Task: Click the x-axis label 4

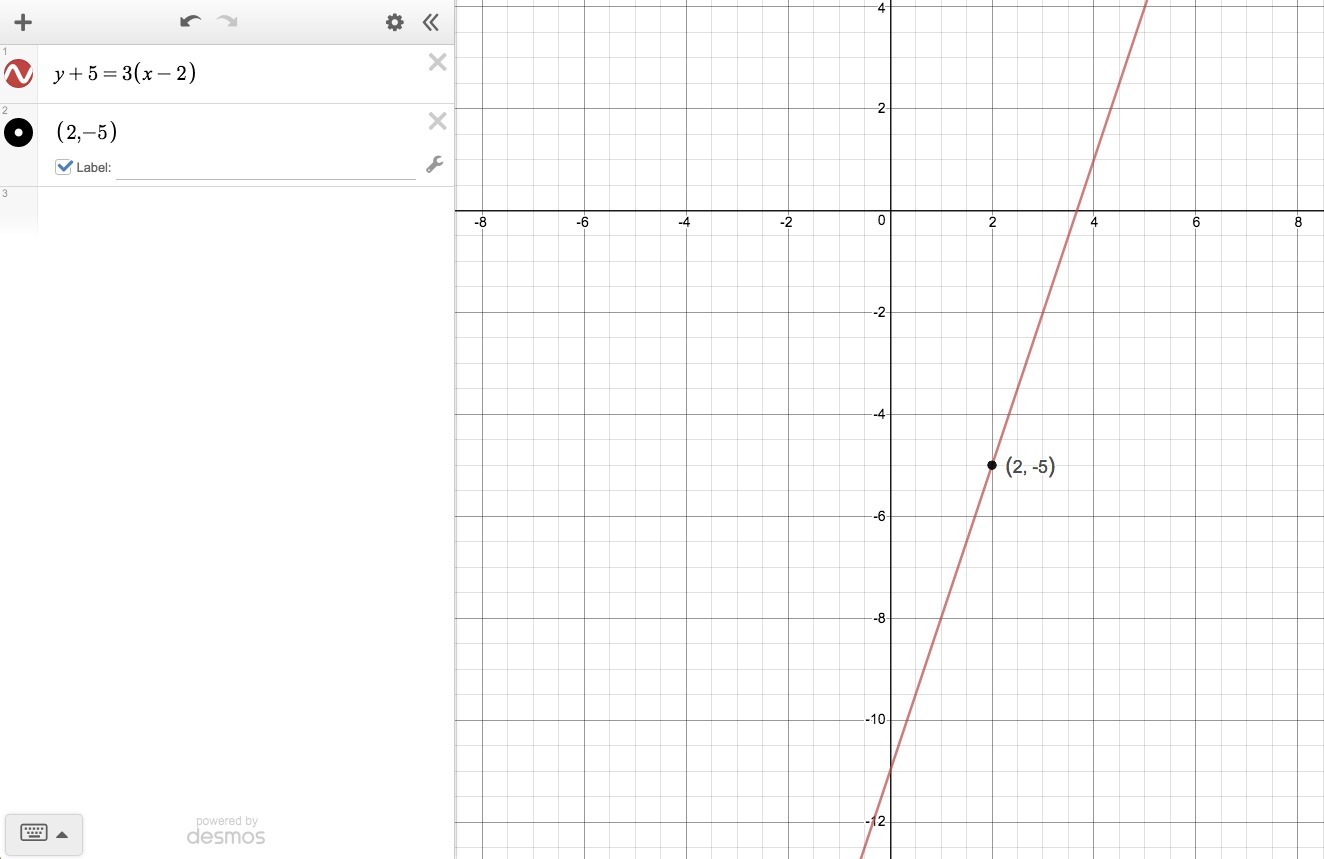Action: click(x=1094, y=223)
